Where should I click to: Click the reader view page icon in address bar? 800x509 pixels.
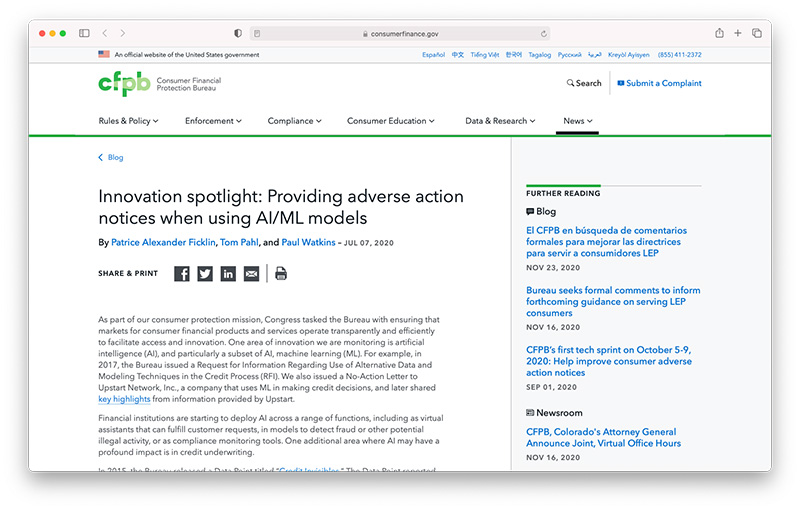[x=257, y=34]
